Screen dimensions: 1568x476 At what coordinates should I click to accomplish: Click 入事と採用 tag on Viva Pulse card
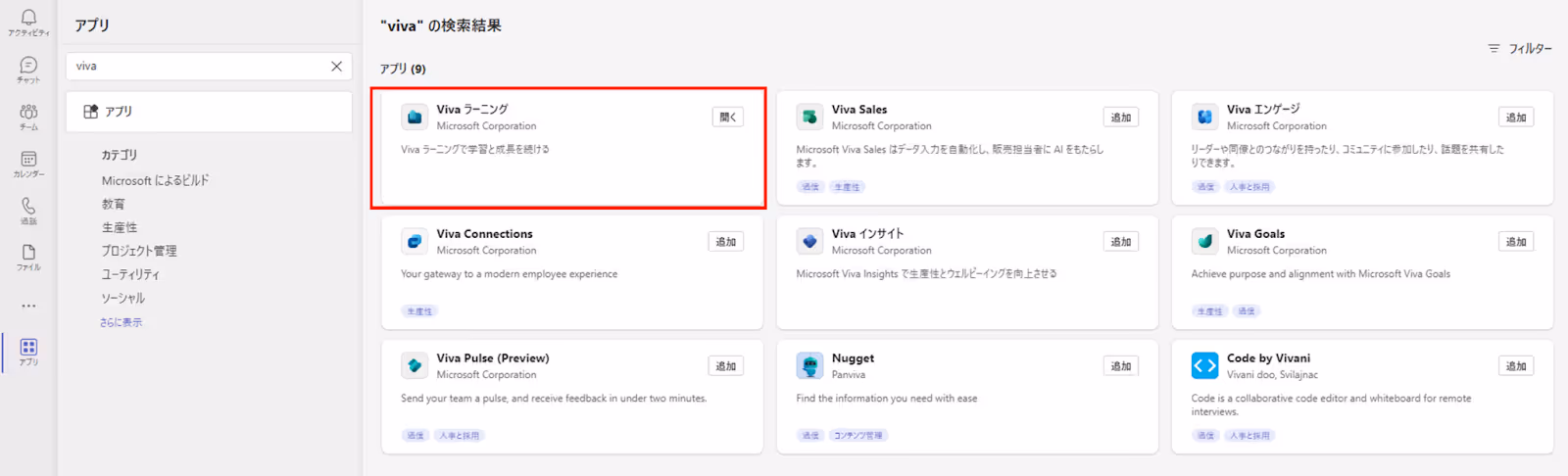coord(460,436)
